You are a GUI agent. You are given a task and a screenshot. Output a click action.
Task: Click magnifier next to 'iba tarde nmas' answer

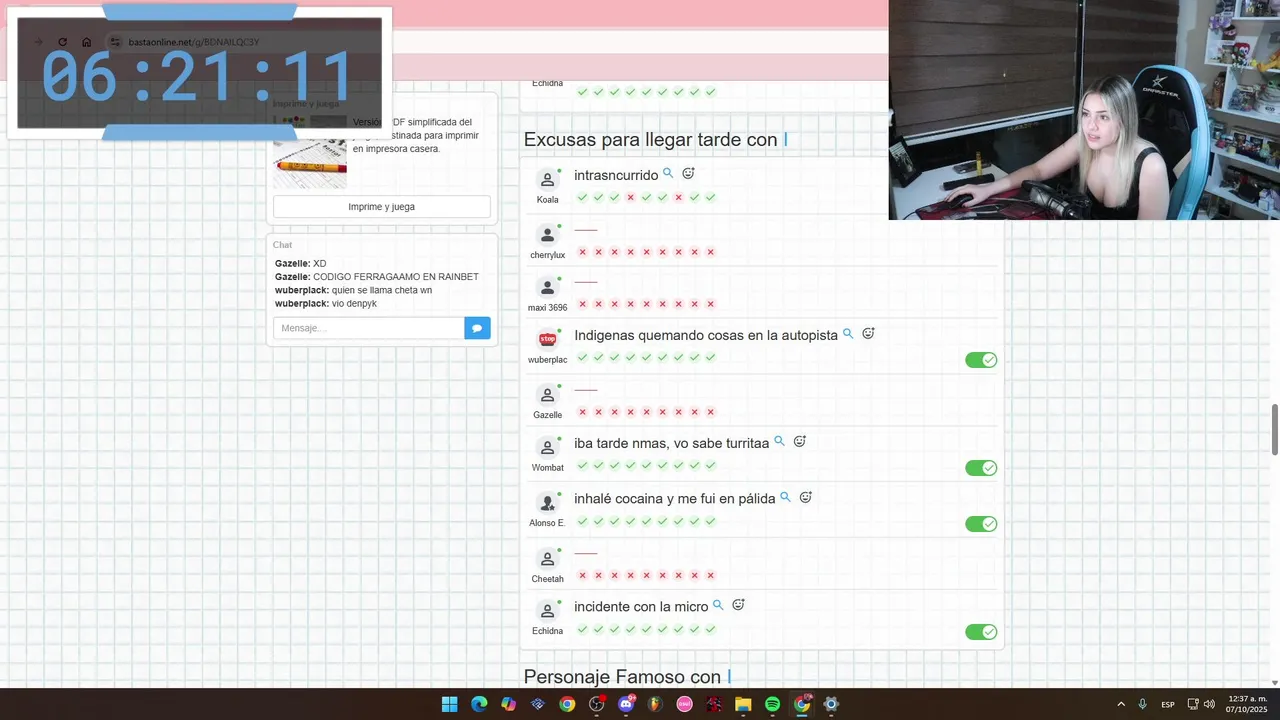(x=779, y=441)
